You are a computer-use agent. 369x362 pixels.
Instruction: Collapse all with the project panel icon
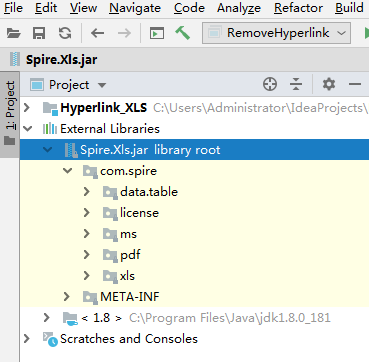(296, 84)
